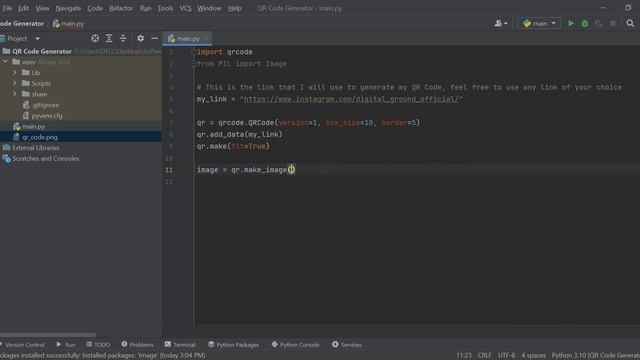Expand the share folder
This screenshot has height=360, width=640.
point(15,94)
